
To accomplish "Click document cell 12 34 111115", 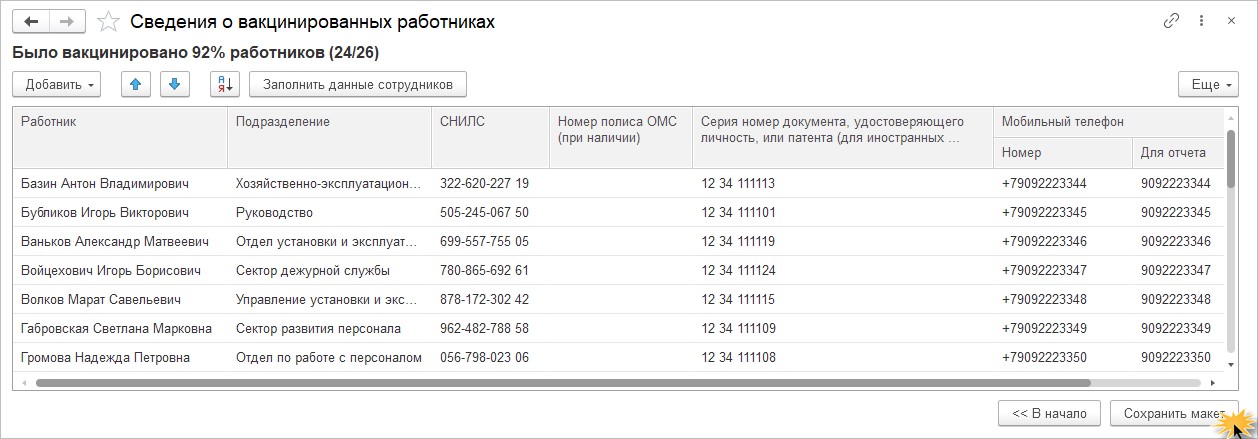I will coord(843,299).
